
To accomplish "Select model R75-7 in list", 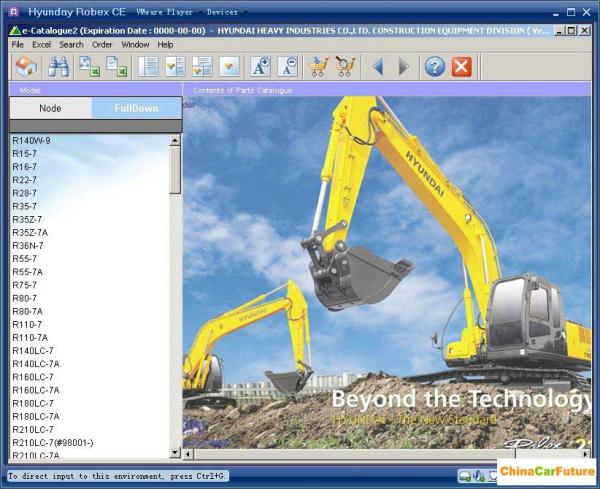I will tap(24, 285).
